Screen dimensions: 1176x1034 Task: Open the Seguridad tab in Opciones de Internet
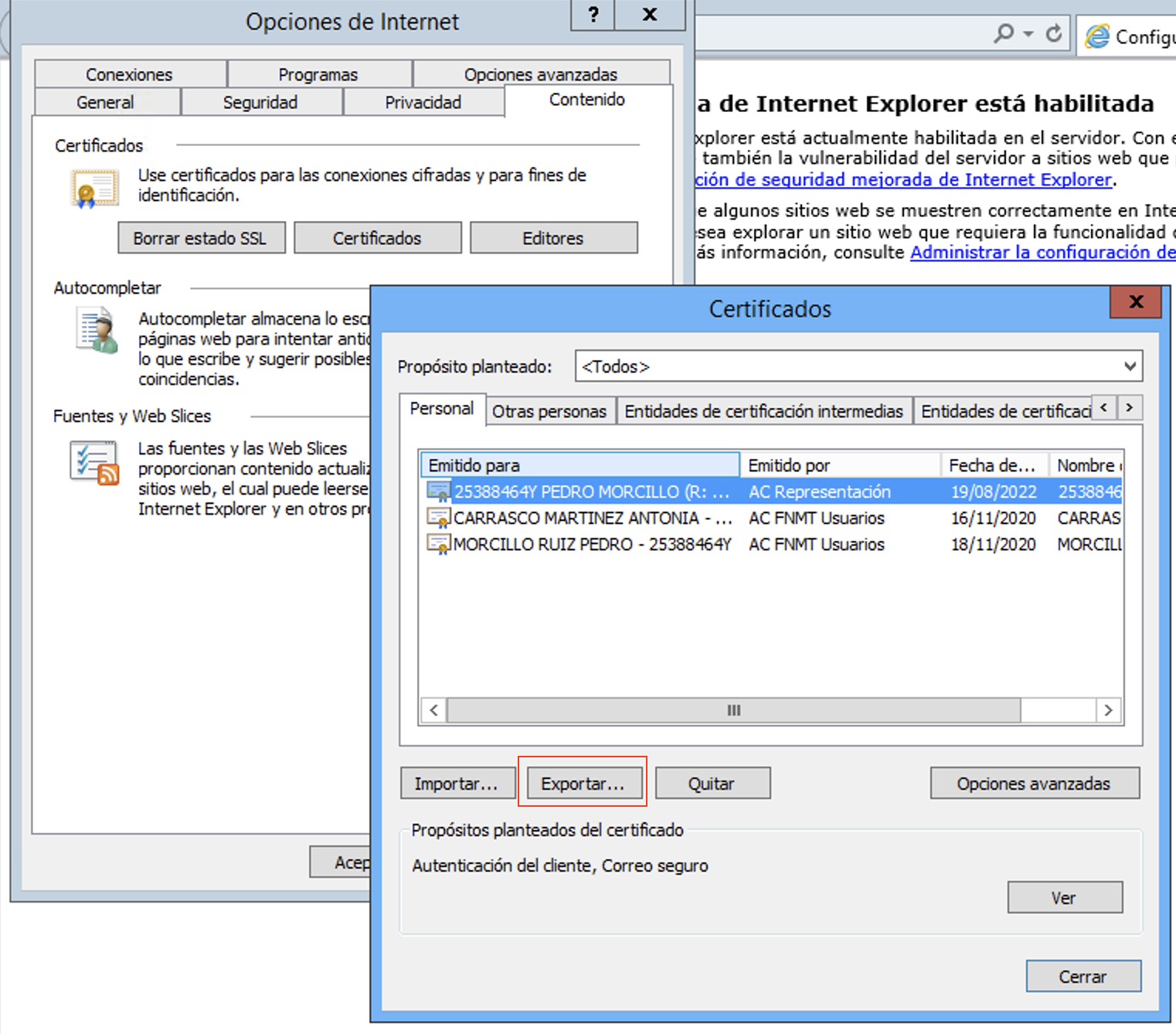[x=260, y=102]
